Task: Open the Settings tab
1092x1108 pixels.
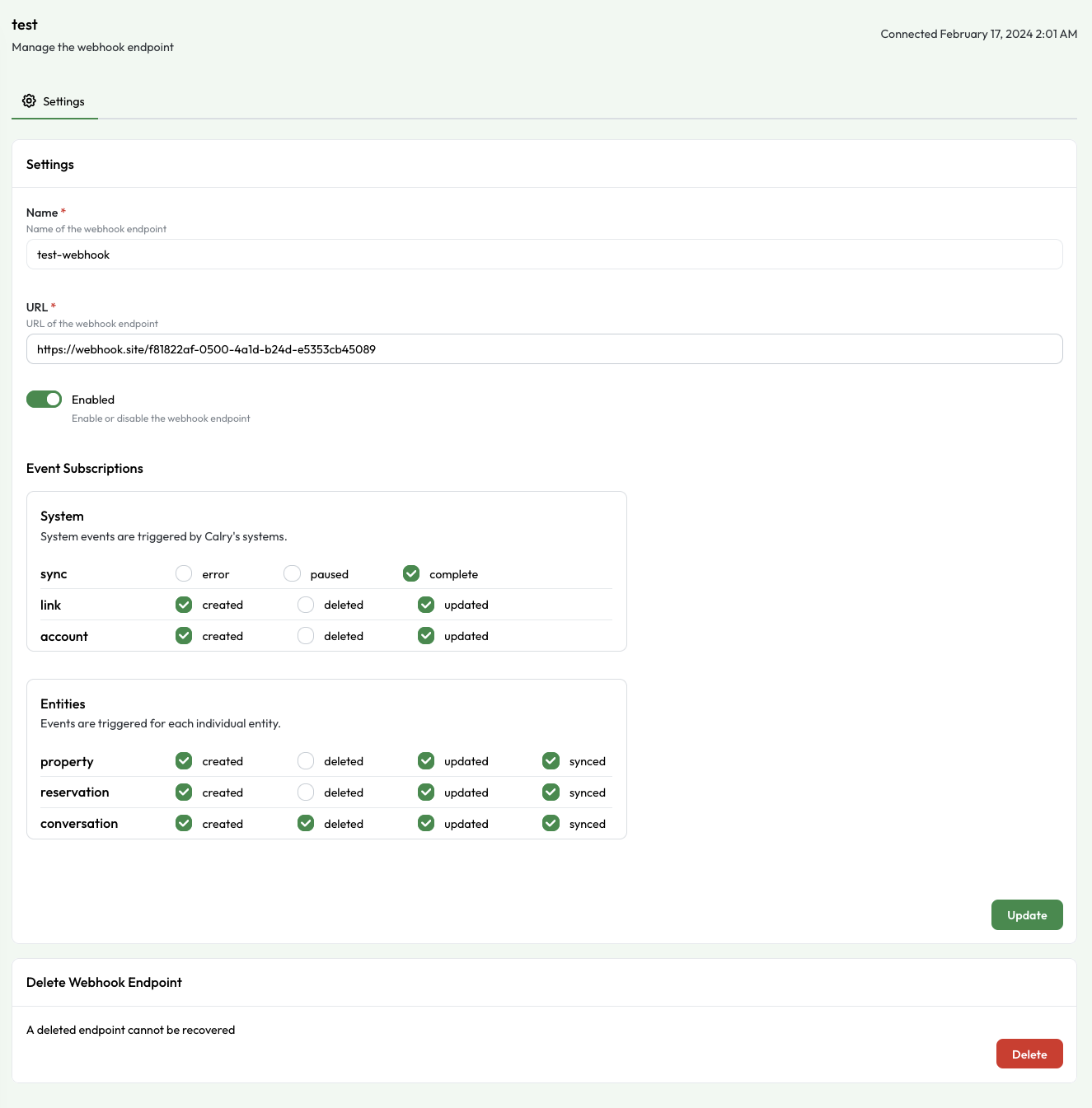Action: point(54,101)
